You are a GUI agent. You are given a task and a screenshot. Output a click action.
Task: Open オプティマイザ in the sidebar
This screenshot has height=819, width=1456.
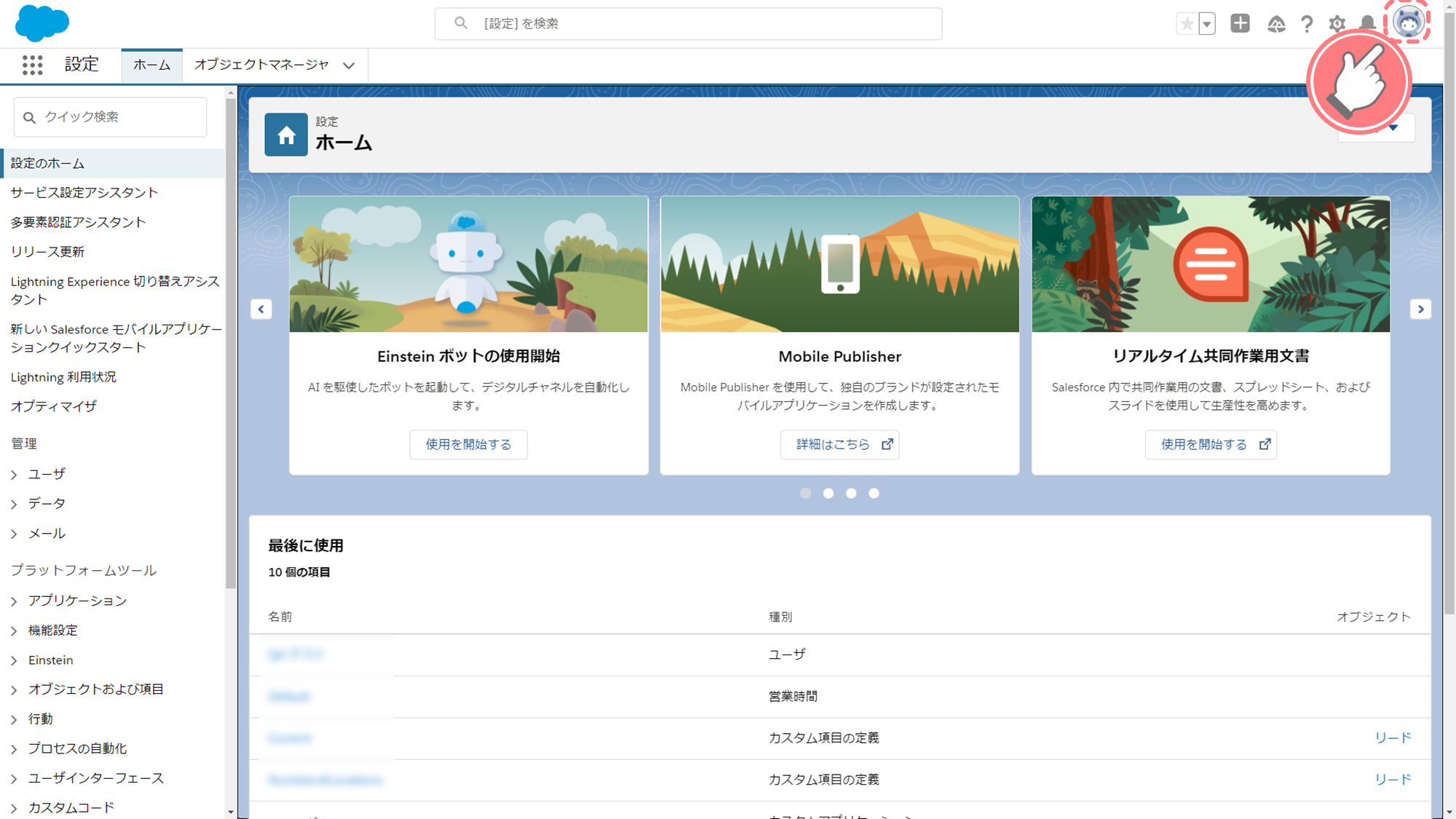54,406
